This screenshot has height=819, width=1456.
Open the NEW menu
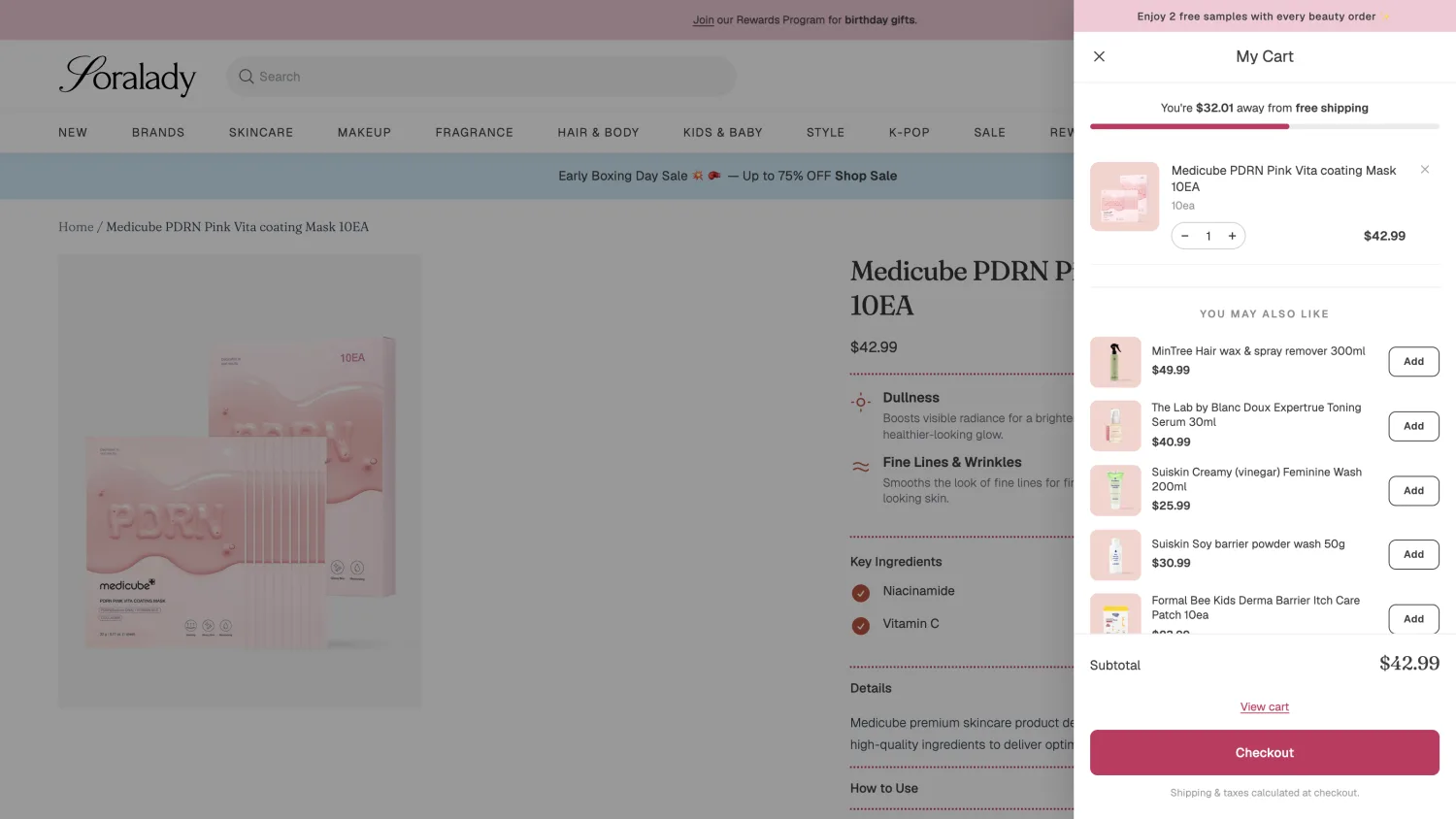(x=73, y=133)
